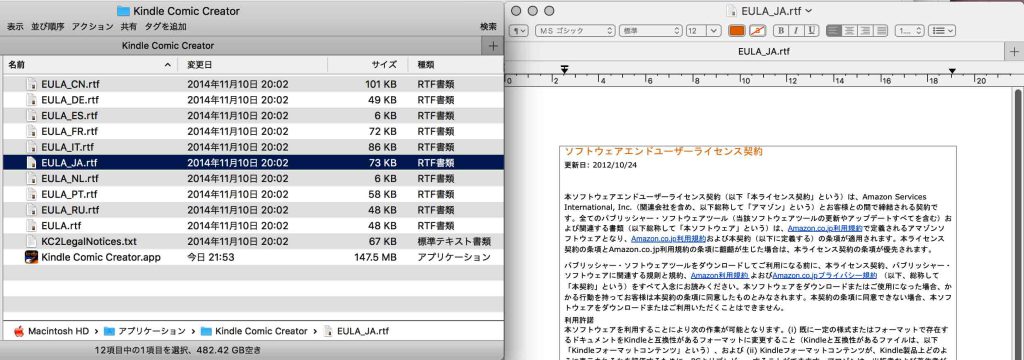Add new TextEdit tab with plus button
Image resolution: width=1024 pixels, height=360 pixels.
coord(1015,51)
